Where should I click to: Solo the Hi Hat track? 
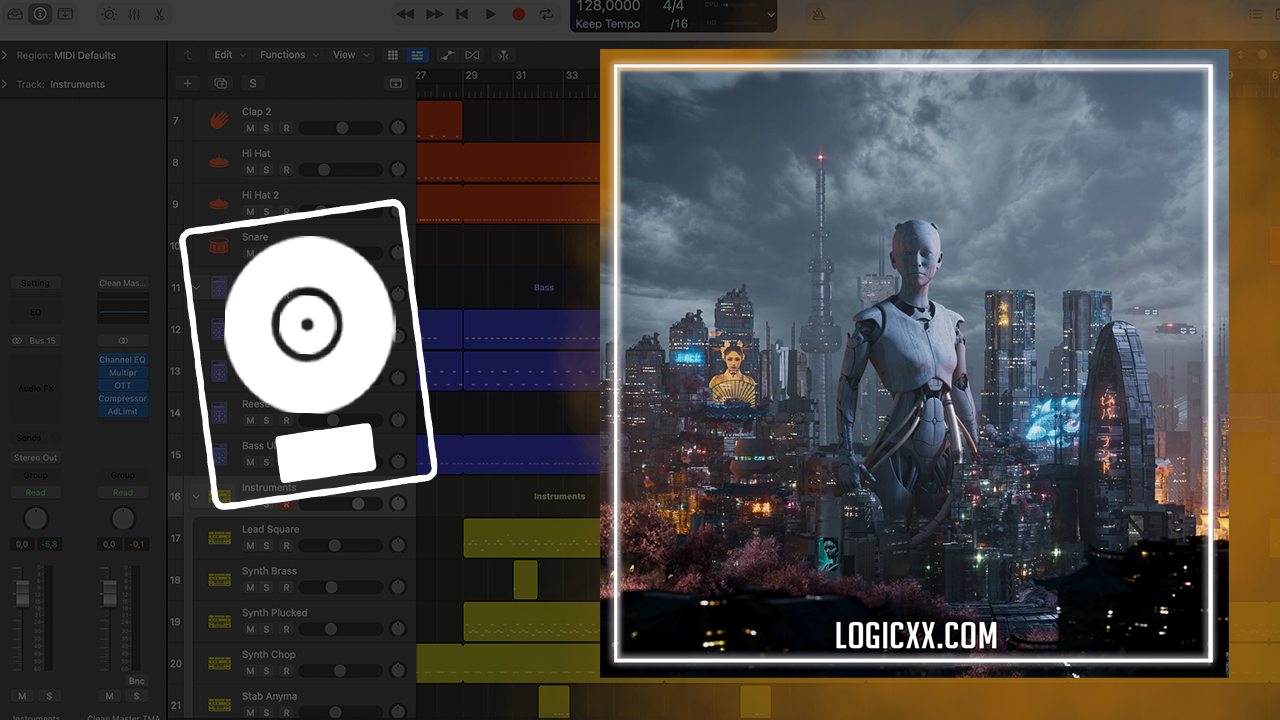[266, 170]
